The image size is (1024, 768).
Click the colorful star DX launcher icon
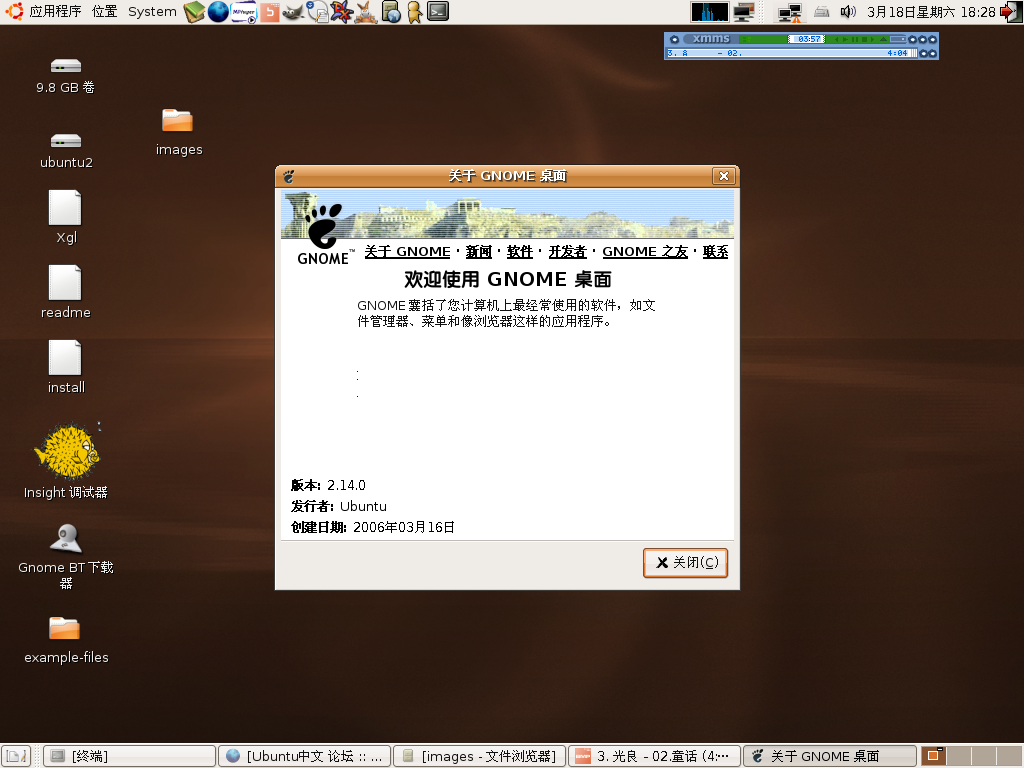342,12
